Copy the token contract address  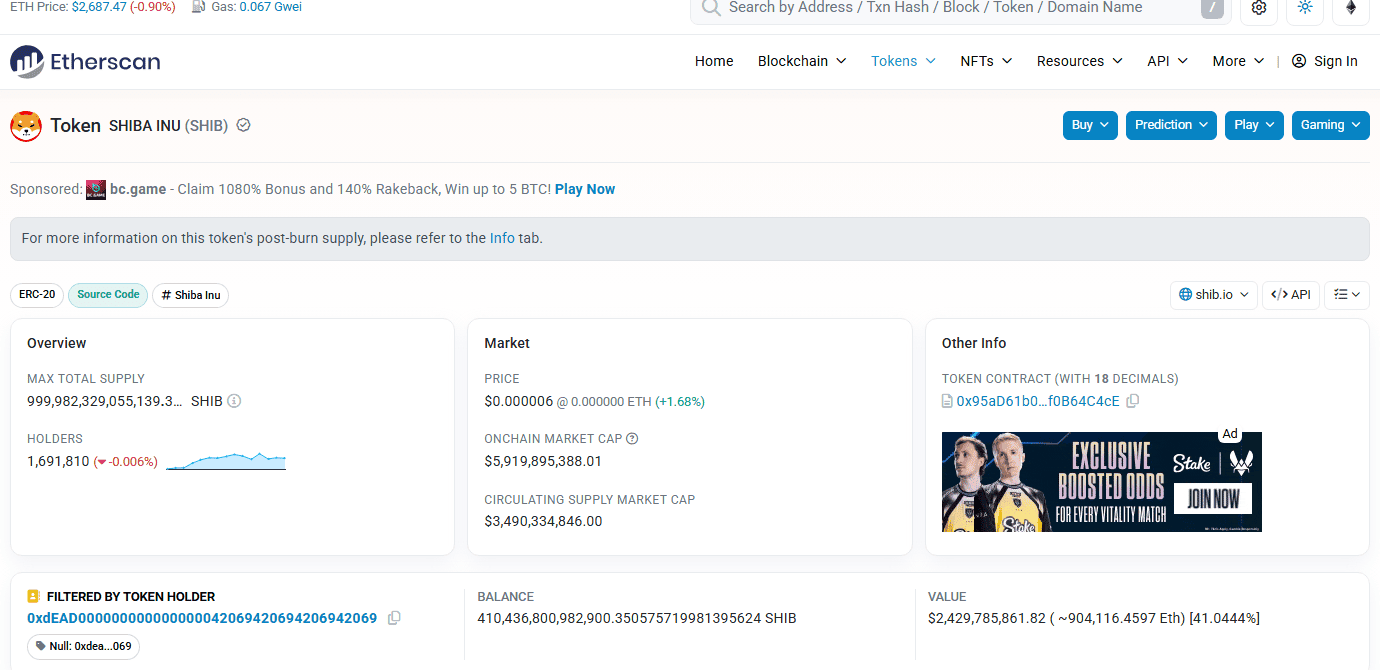pyautogui.click(x=1133, y=401)
